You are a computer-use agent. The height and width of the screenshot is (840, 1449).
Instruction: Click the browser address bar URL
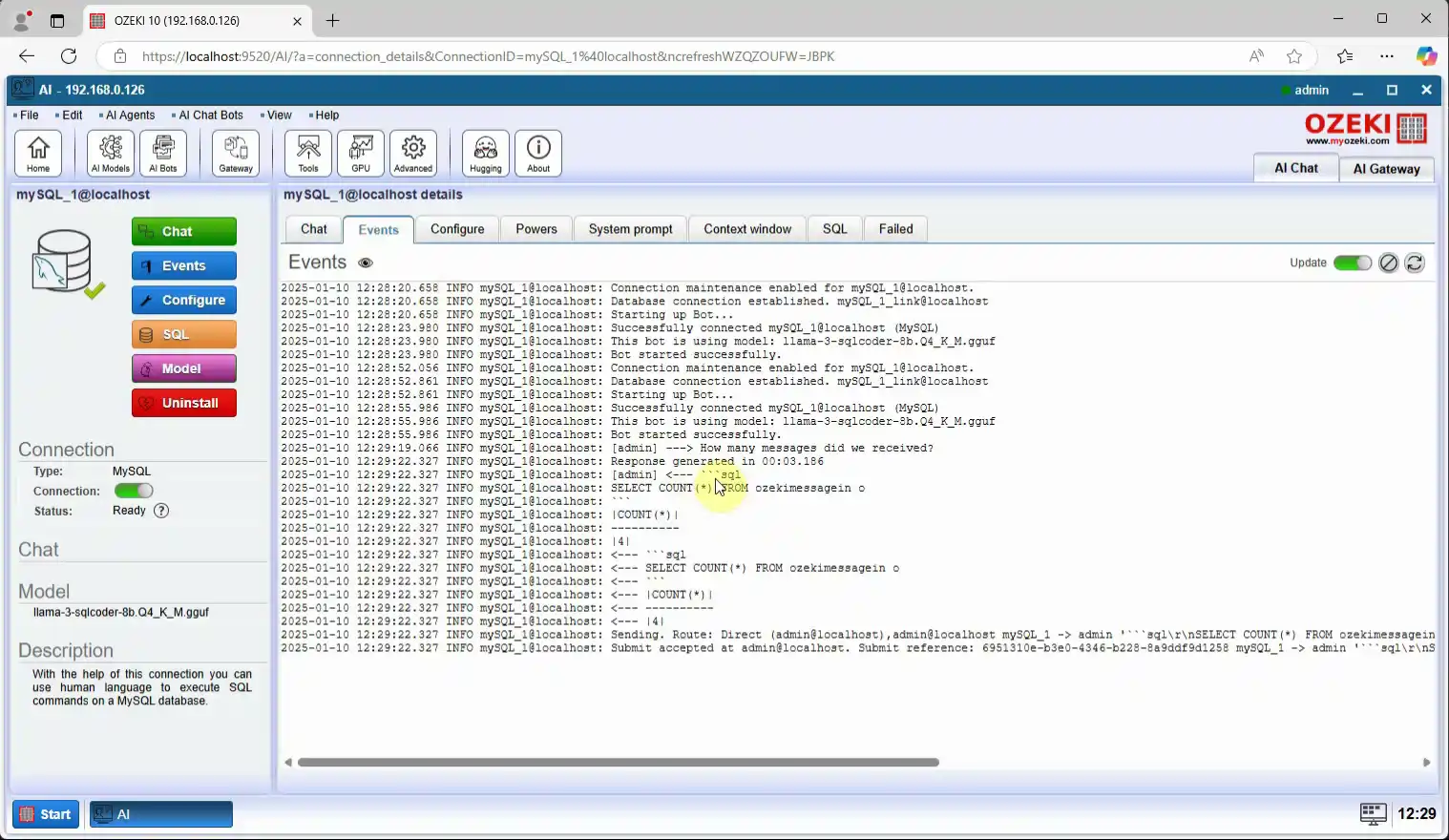(x=488, y=56)
